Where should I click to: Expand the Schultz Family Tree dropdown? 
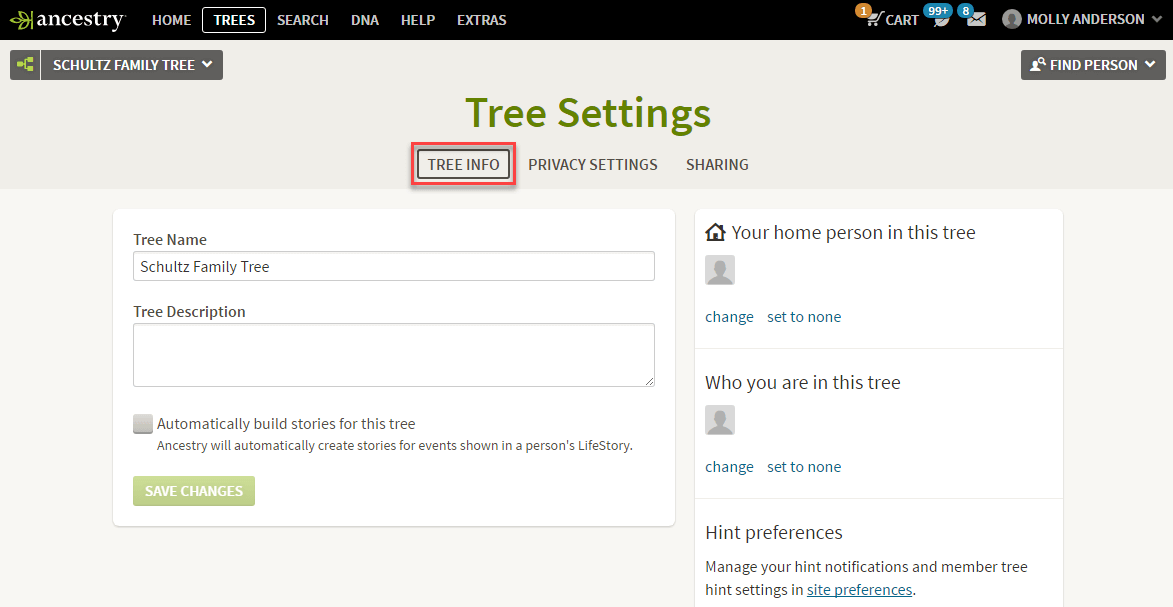[x=132, y=65]
